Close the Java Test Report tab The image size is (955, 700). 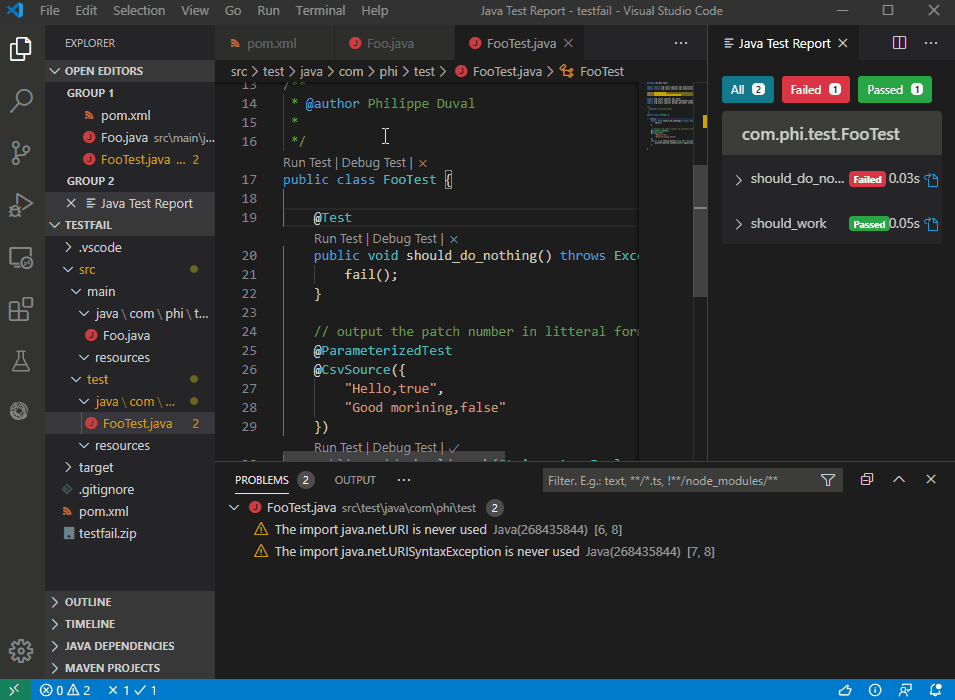click(x=843, y=43)
